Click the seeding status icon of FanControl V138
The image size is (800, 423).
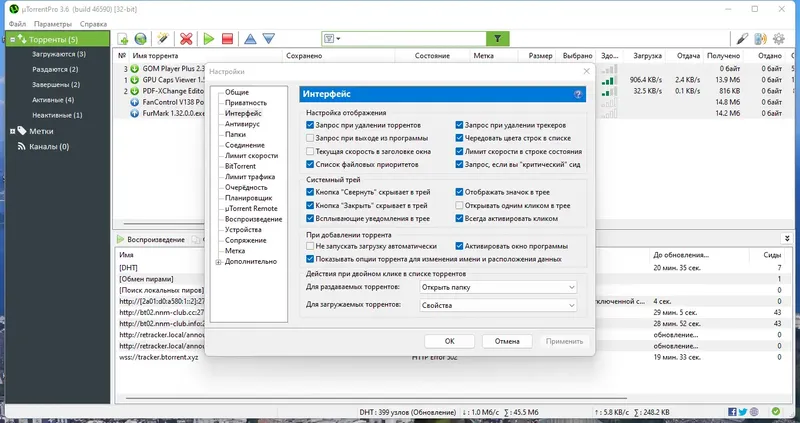point(135,102)
